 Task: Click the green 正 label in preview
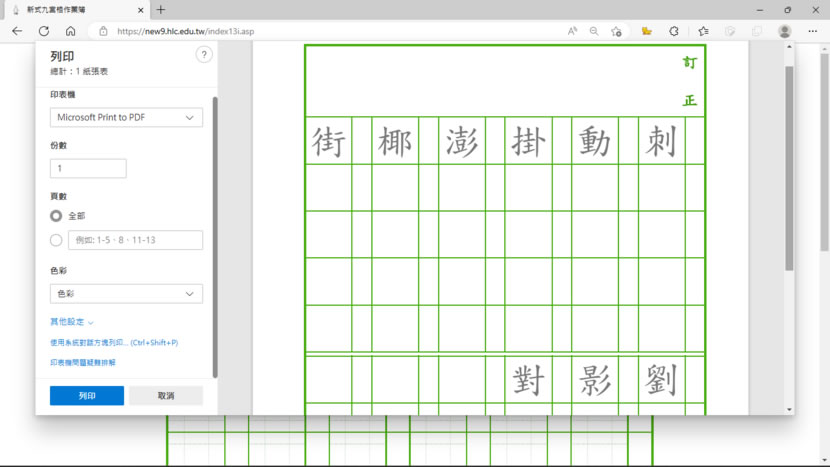(x=690, y=100)
